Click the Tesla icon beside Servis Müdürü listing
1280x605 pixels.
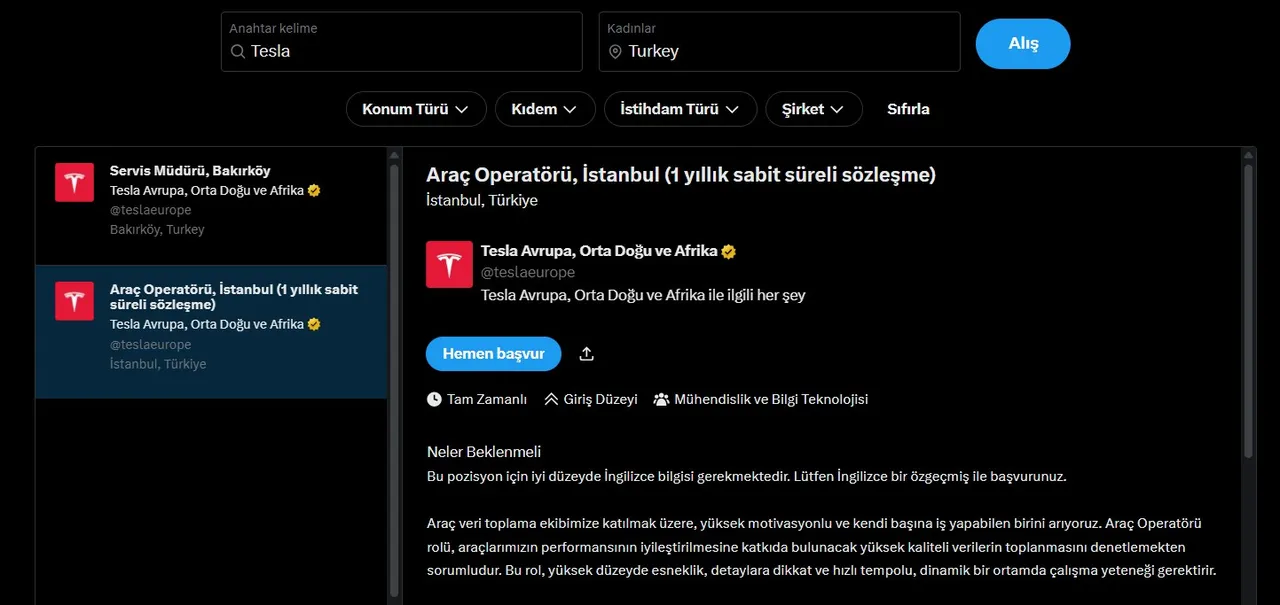pos(74,182)
